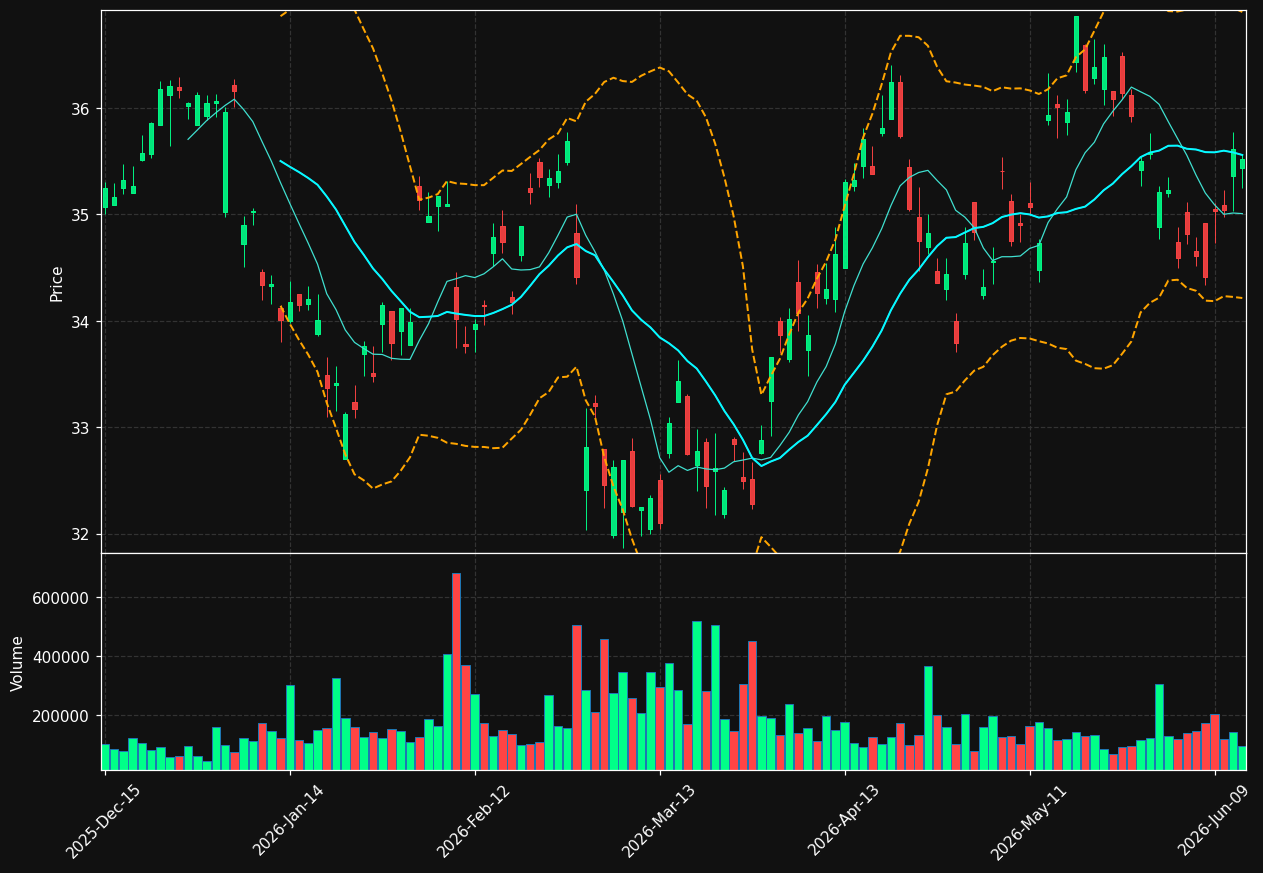Click the 2026-May-11 date label
Screen dimensions: 1263x873
click(x=1028, y=822)
